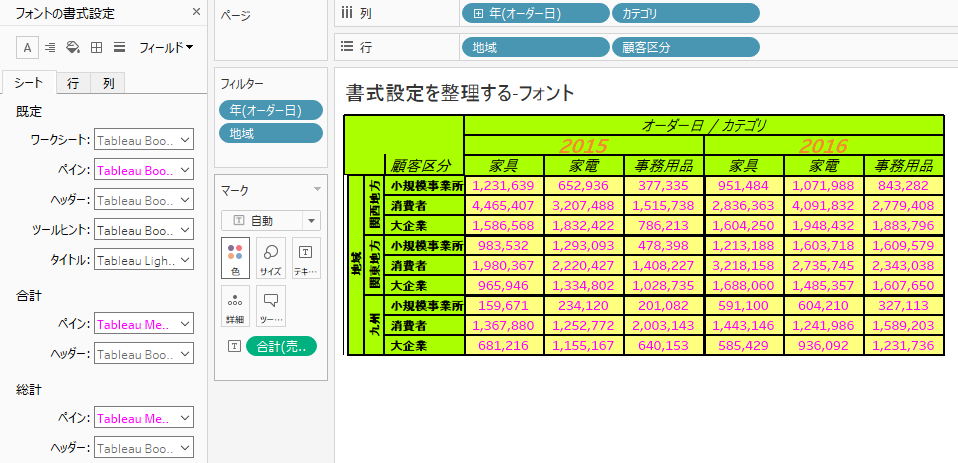Click the 詳細 (Detail) marks button
Image resolution: width=958 pixels, height=463 pixels.
coord(235,305)
